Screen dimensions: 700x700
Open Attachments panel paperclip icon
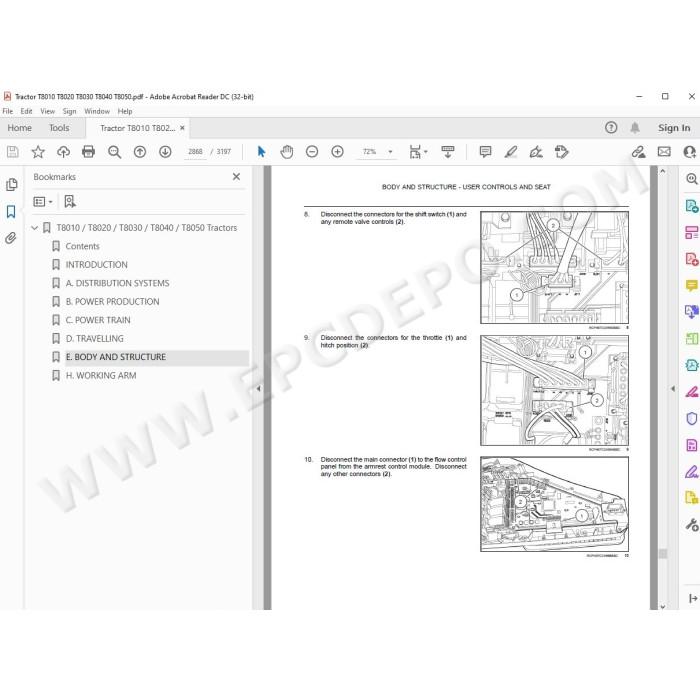[11, 238]
